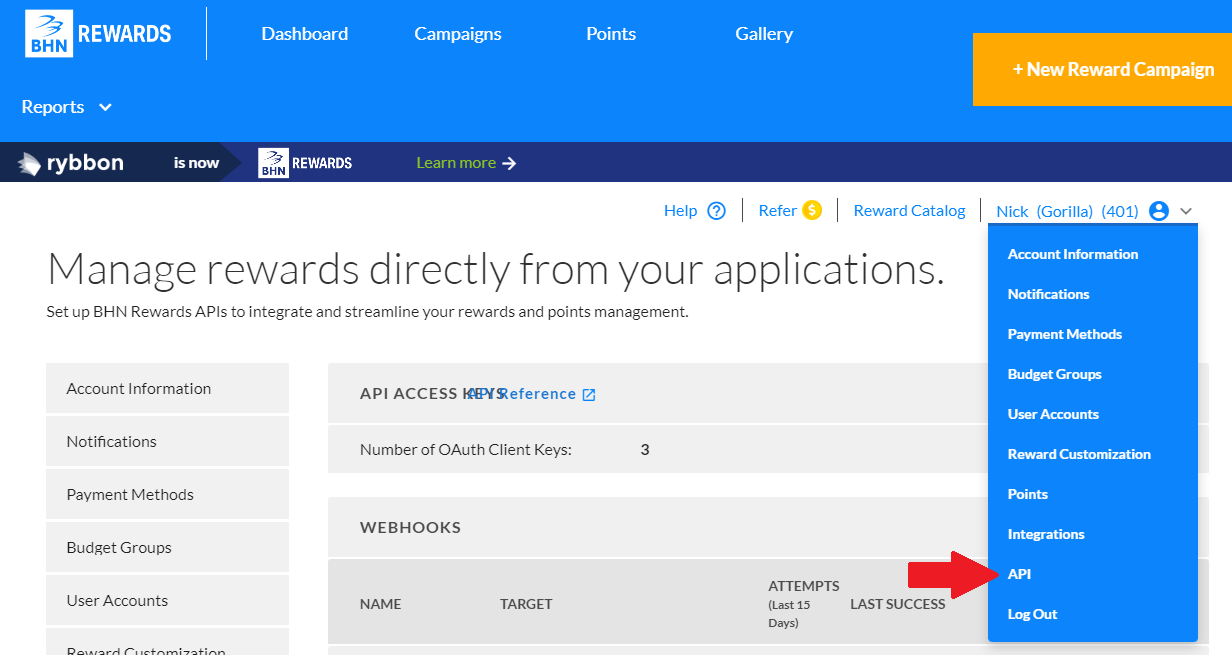This screenshot has width=1232, height=655.
Task: Select API in account dropdown menu
Action: [1019, 574]
